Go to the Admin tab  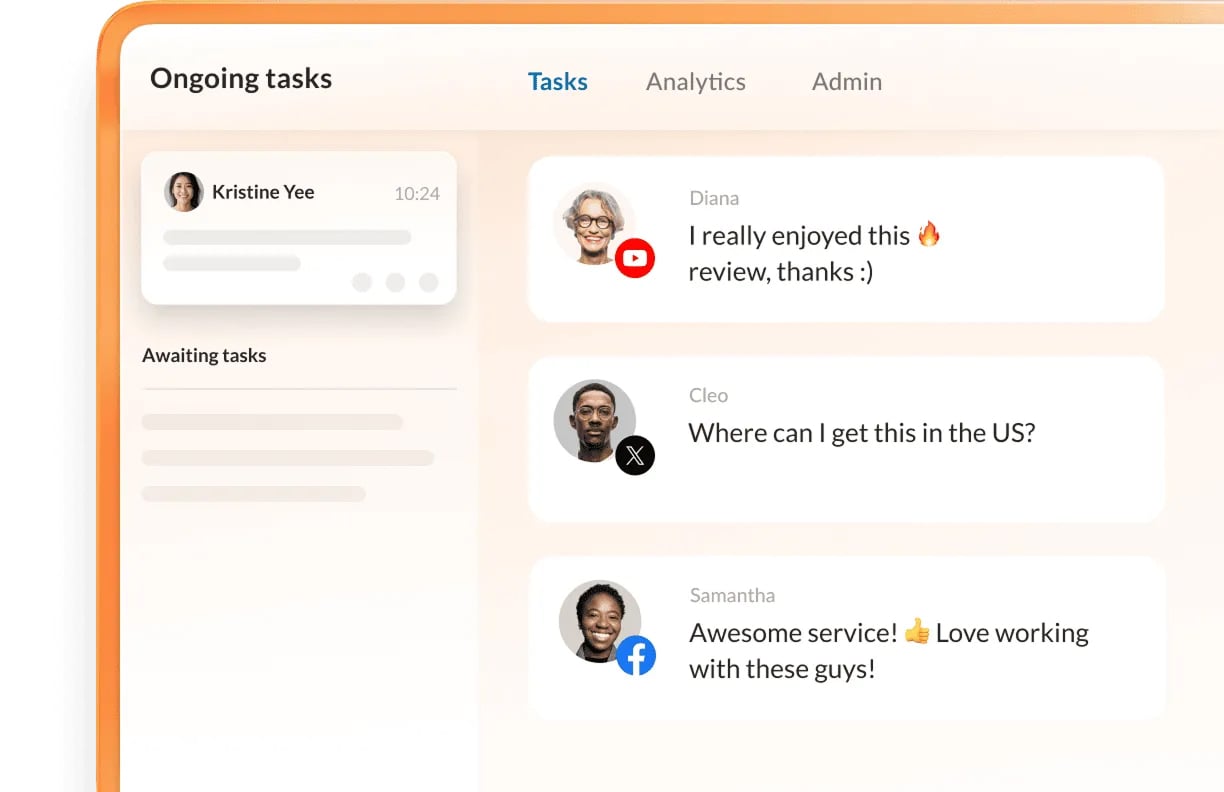pos(847,81)
